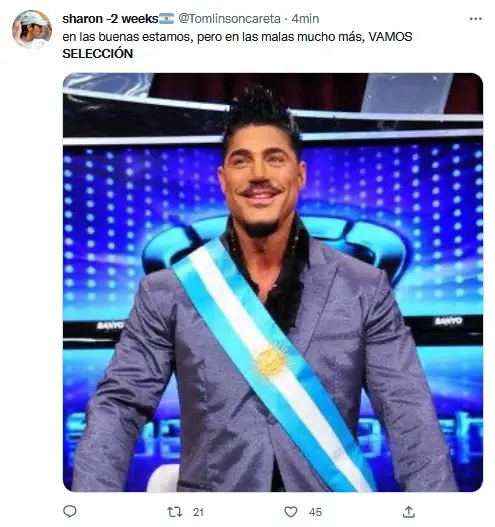
Task: Open the display name 'sharon -2 weeks'
Action: pyautogui.click(x=110, y=18)
